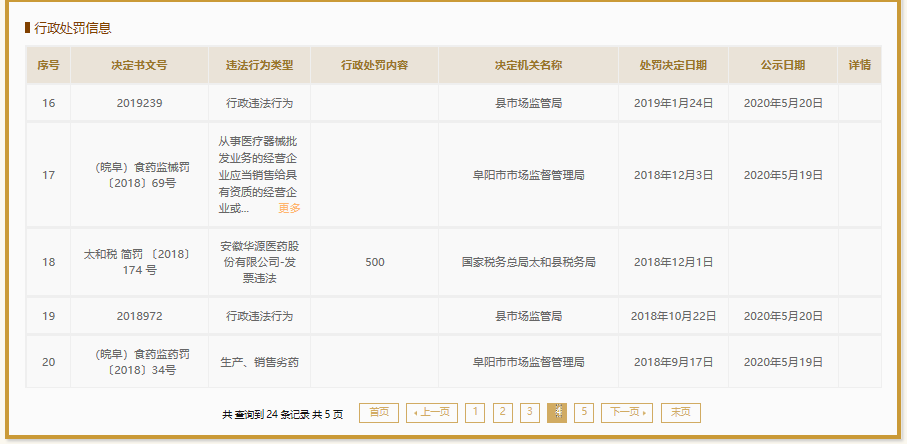
Task: Select the 公示日期 column header
Action: tap(782, 65)
